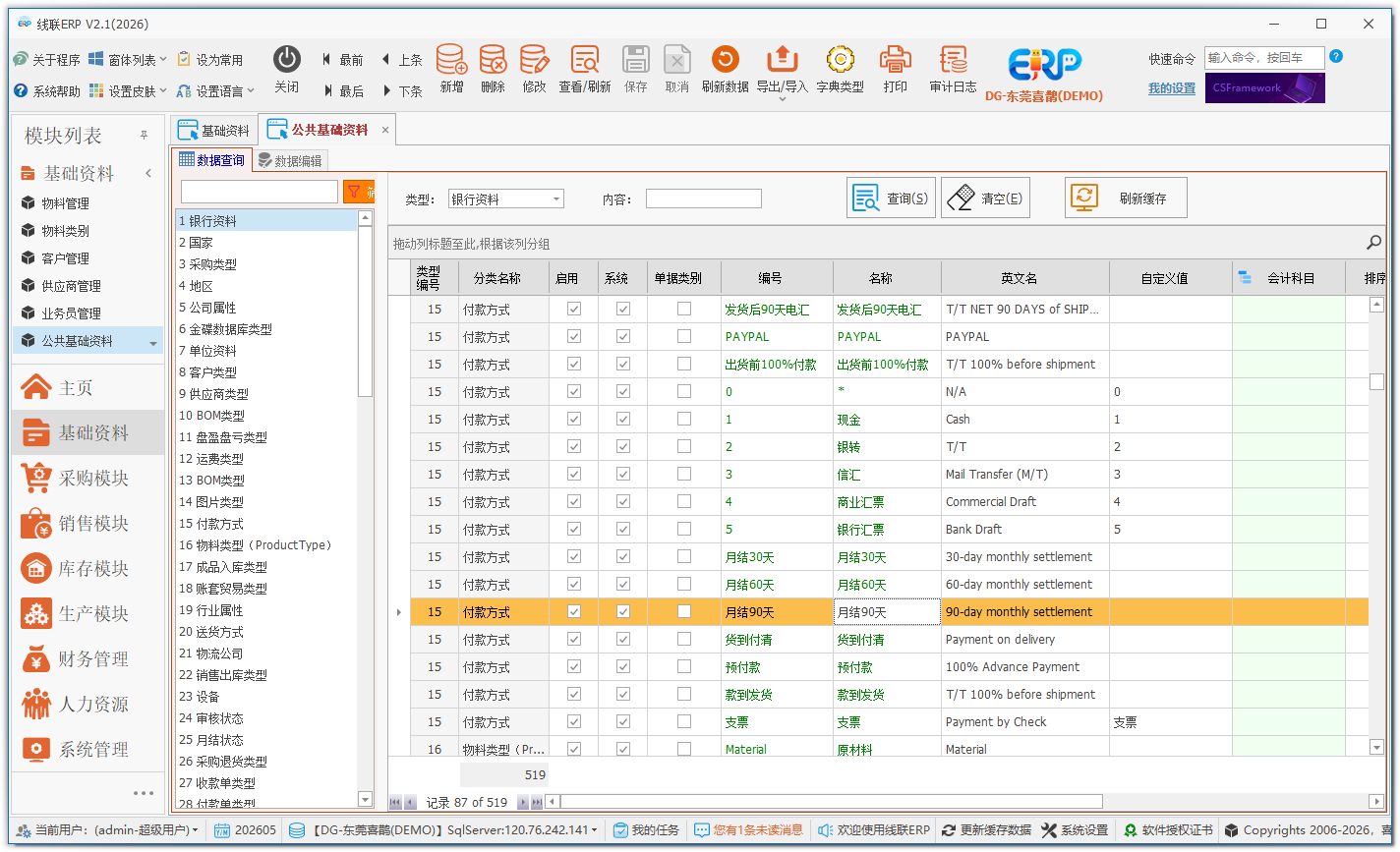Open 关于程序 menu item
Image resolution: width=1400 pixels, height=852 pixels.
(x=46, y=60)
